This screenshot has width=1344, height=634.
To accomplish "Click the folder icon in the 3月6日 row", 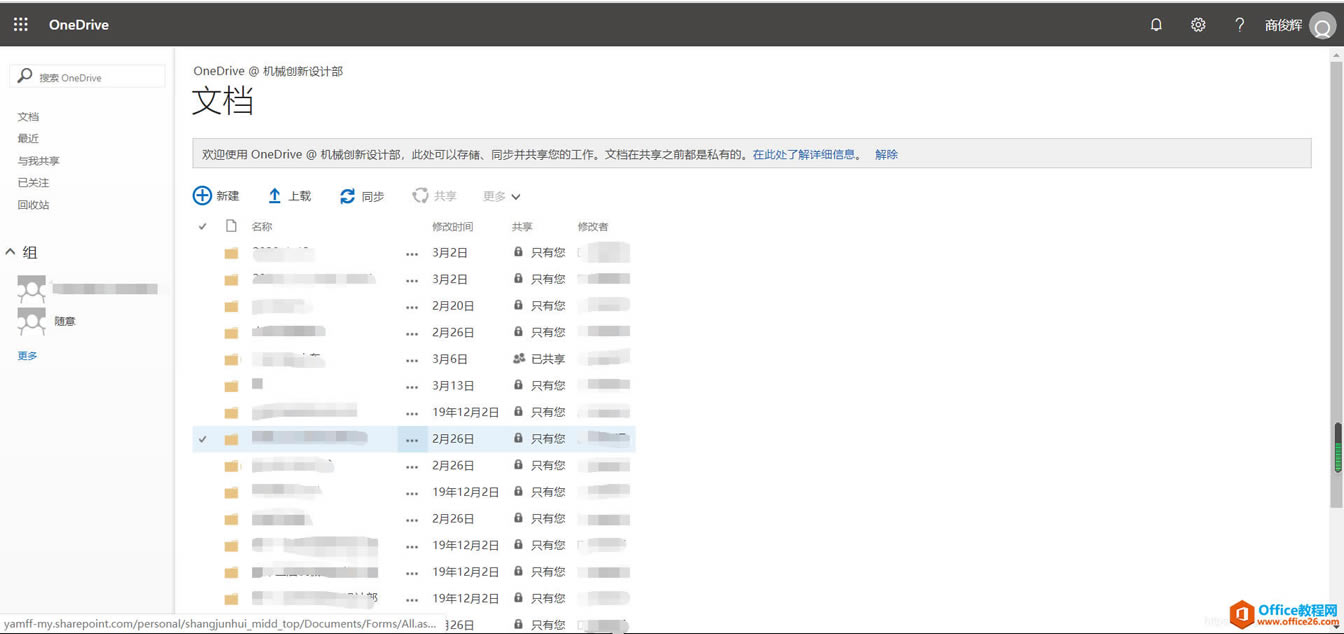I will [231, 359].
